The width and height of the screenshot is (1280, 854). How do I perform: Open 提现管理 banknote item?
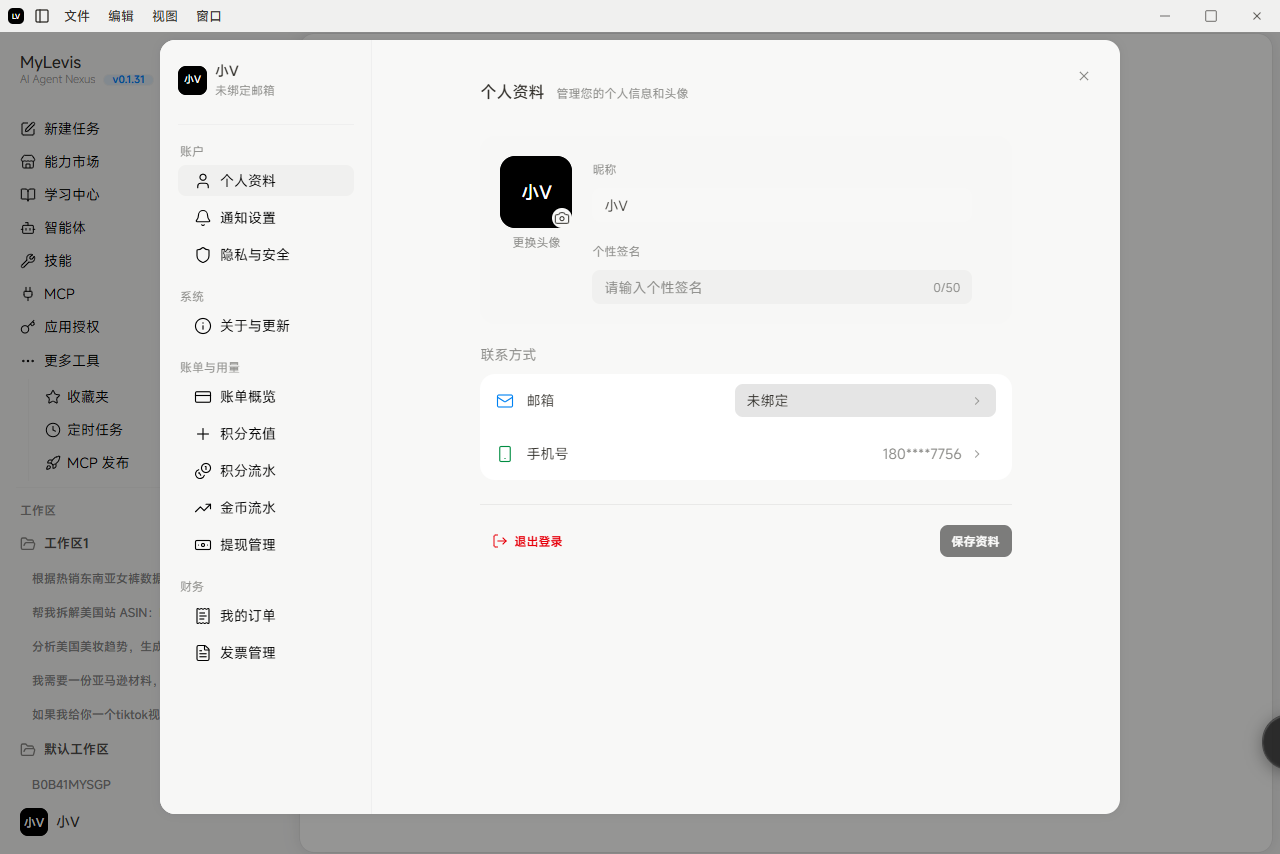click(x=266, y=545)
